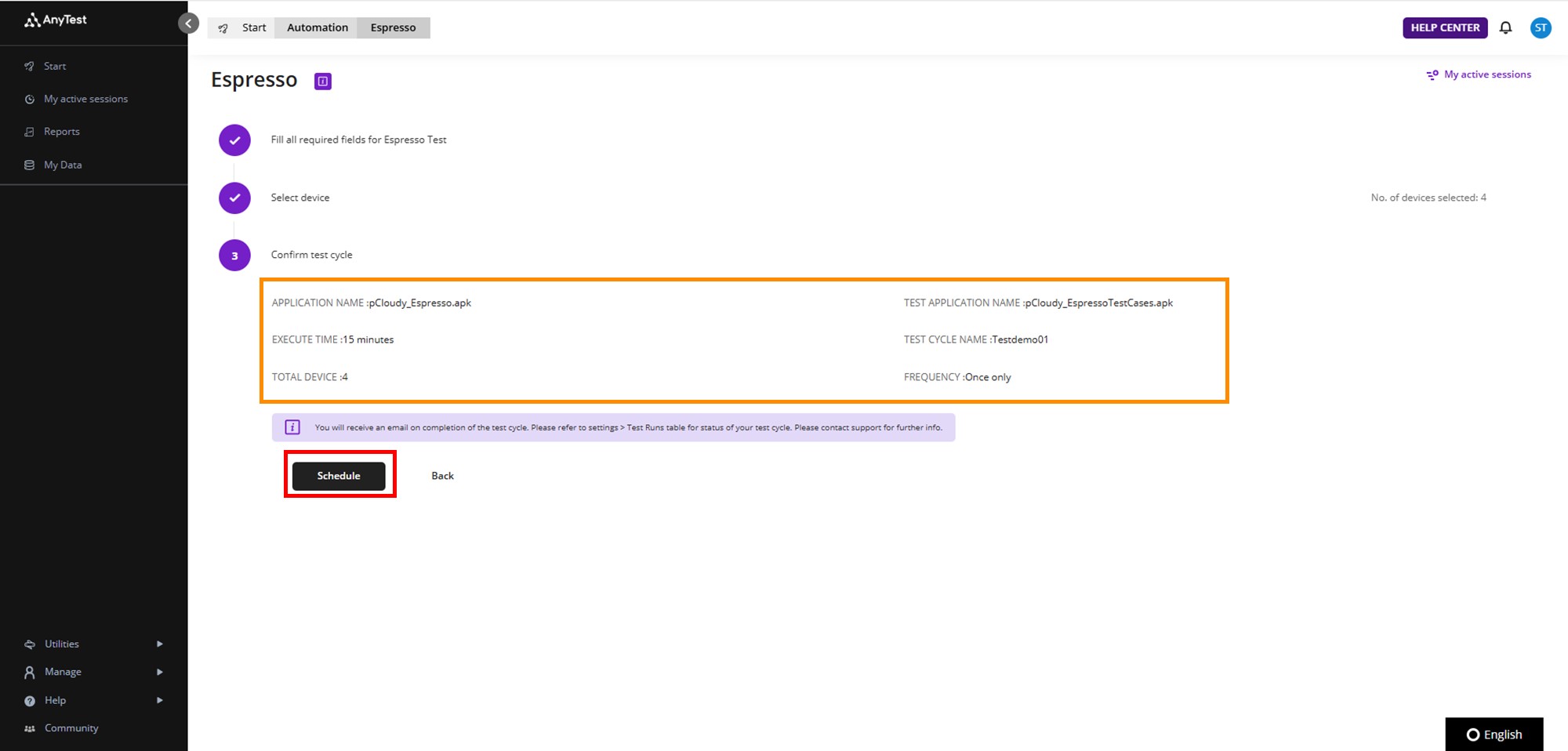The image size is (1568, 751).
Task: Click the application name pCloudy_Espresso.apk
Action: click(420, 303)
